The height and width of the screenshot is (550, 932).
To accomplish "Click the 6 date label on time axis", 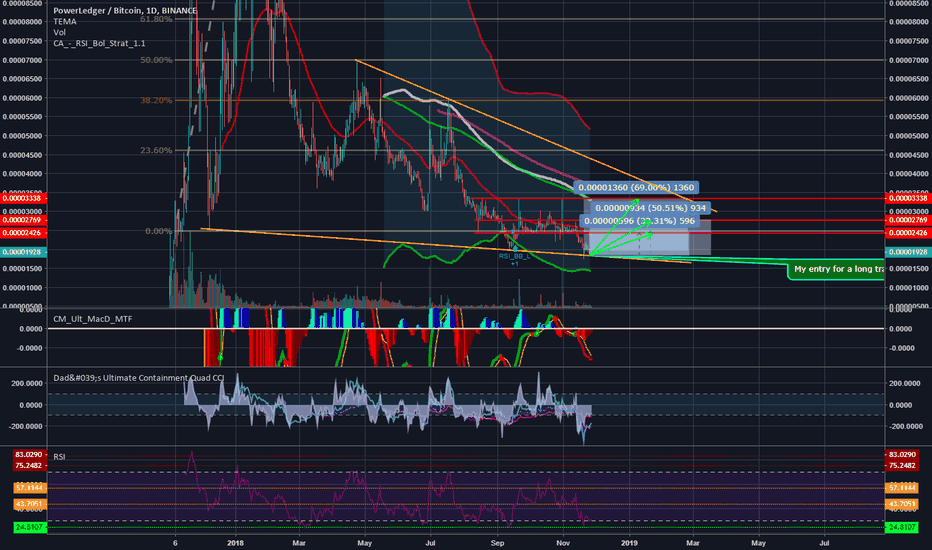I will pyautogui.click(x=175, y=543).
